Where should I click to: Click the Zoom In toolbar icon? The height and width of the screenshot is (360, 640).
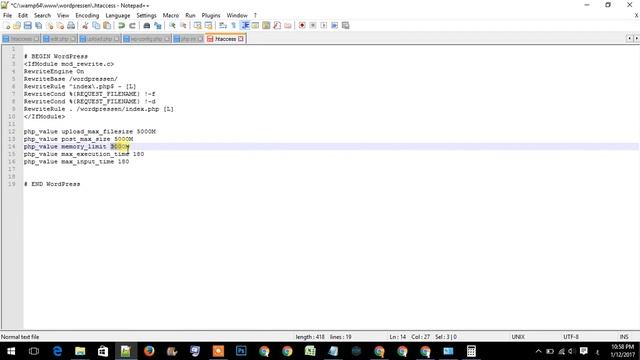coord(172,26)
